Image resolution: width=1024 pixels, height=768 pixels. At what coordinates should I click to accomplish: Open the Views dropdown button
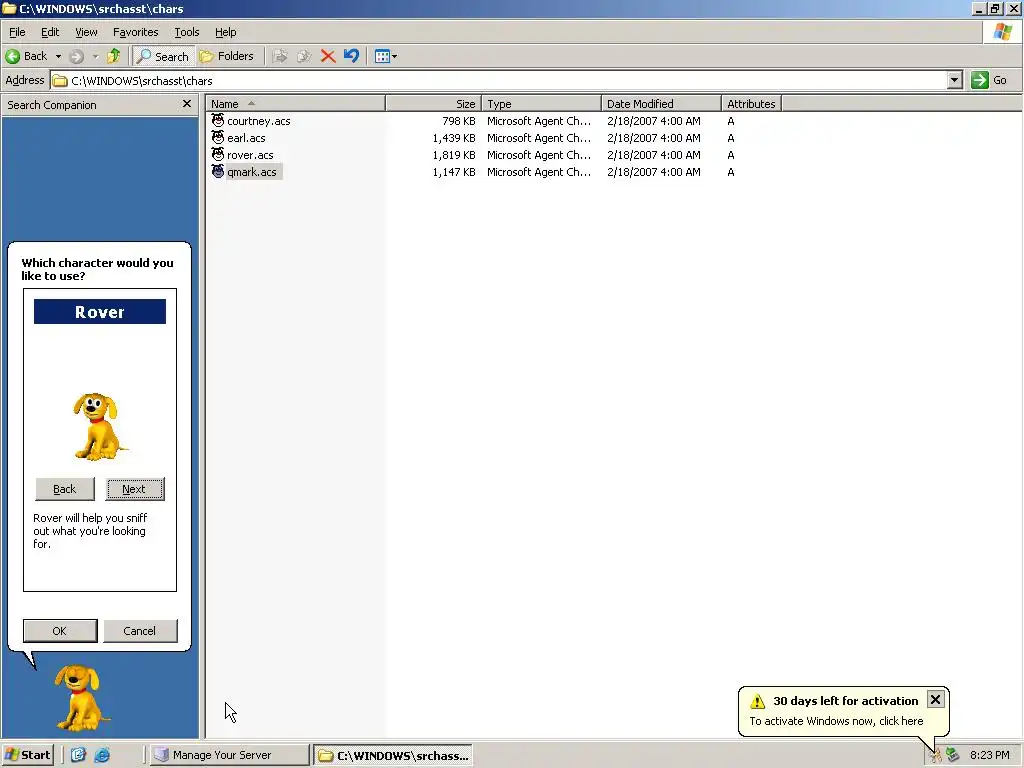386,56
